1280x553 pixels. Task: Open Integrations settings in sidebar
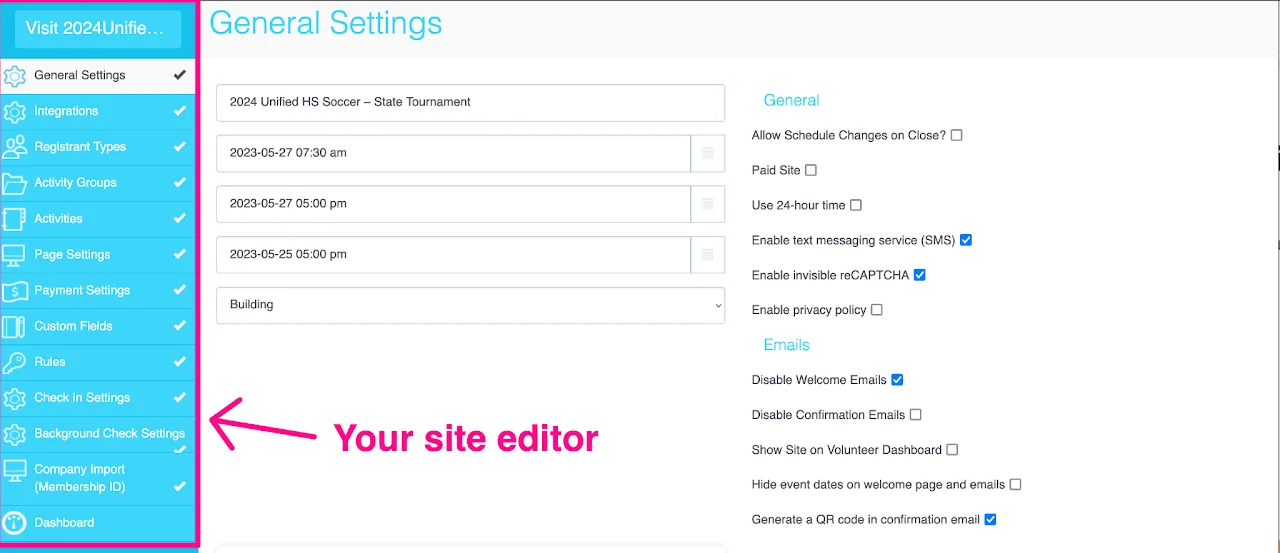pyautogui.click(x=98, y=111)
